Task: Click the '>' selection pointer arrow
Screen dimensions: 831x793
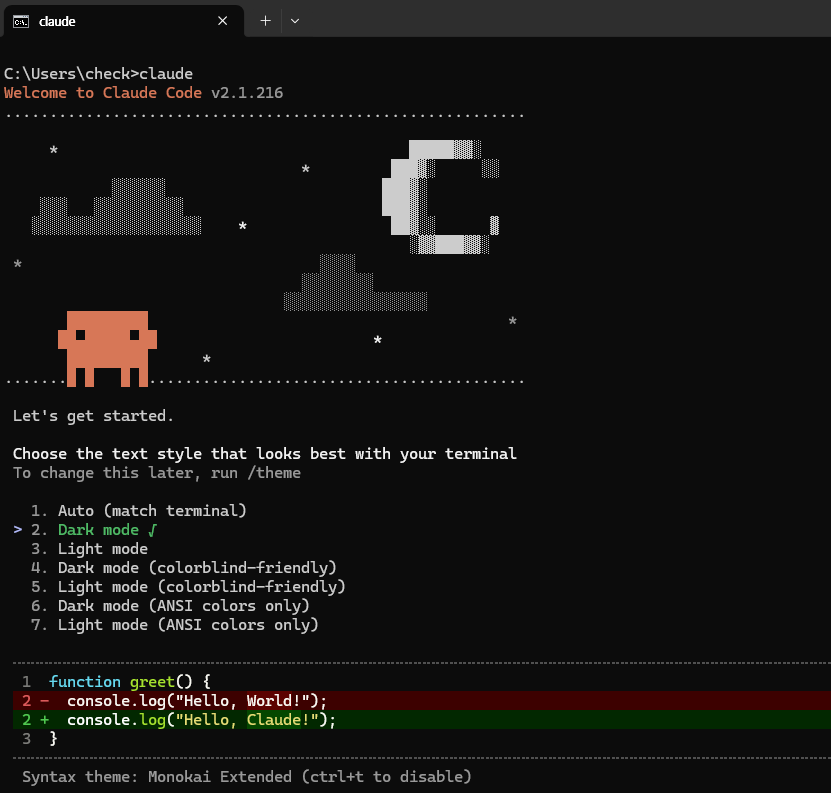Action: (18, 530)
